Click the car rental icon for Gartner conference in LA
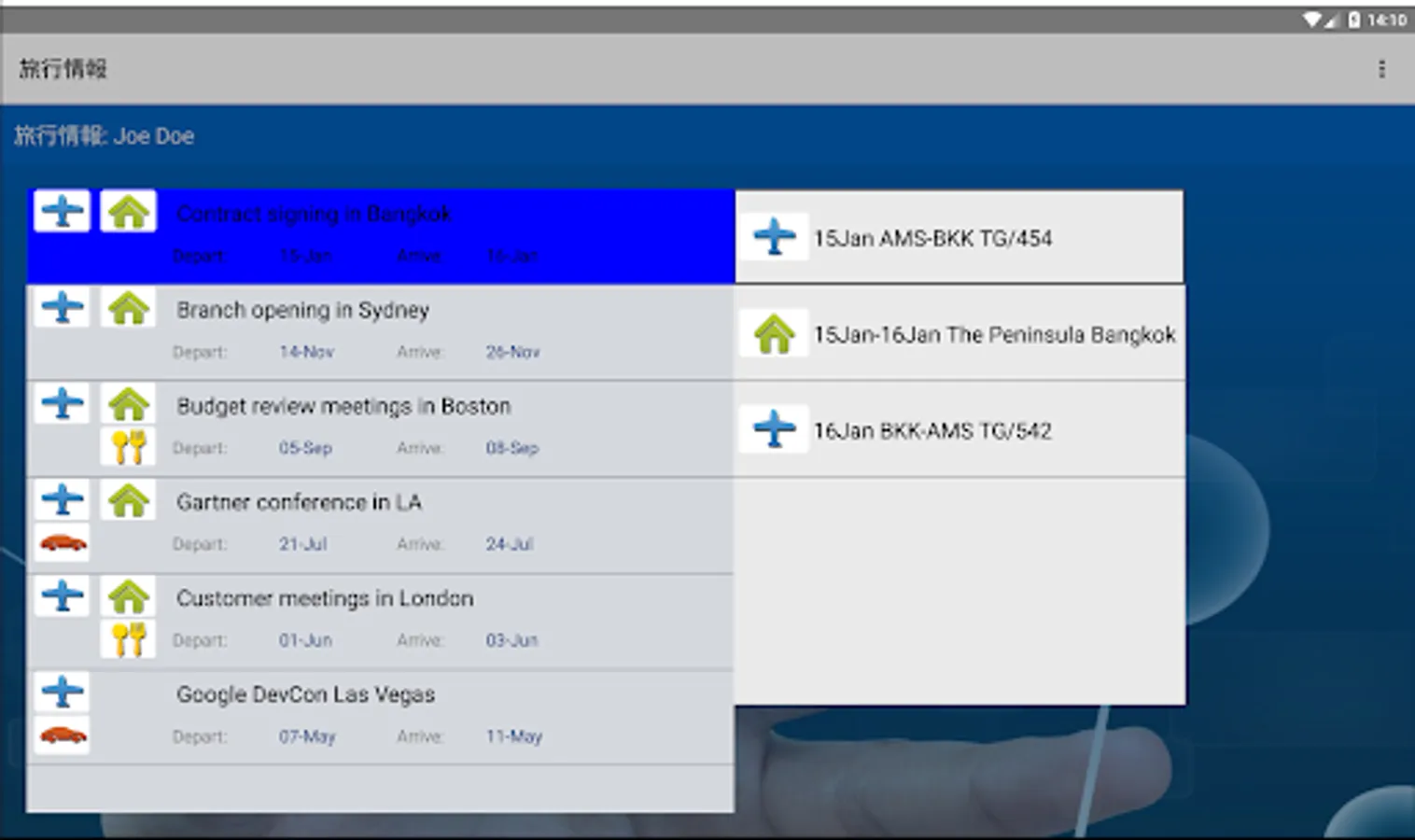 pyautogui.click(x=63, y=542)
